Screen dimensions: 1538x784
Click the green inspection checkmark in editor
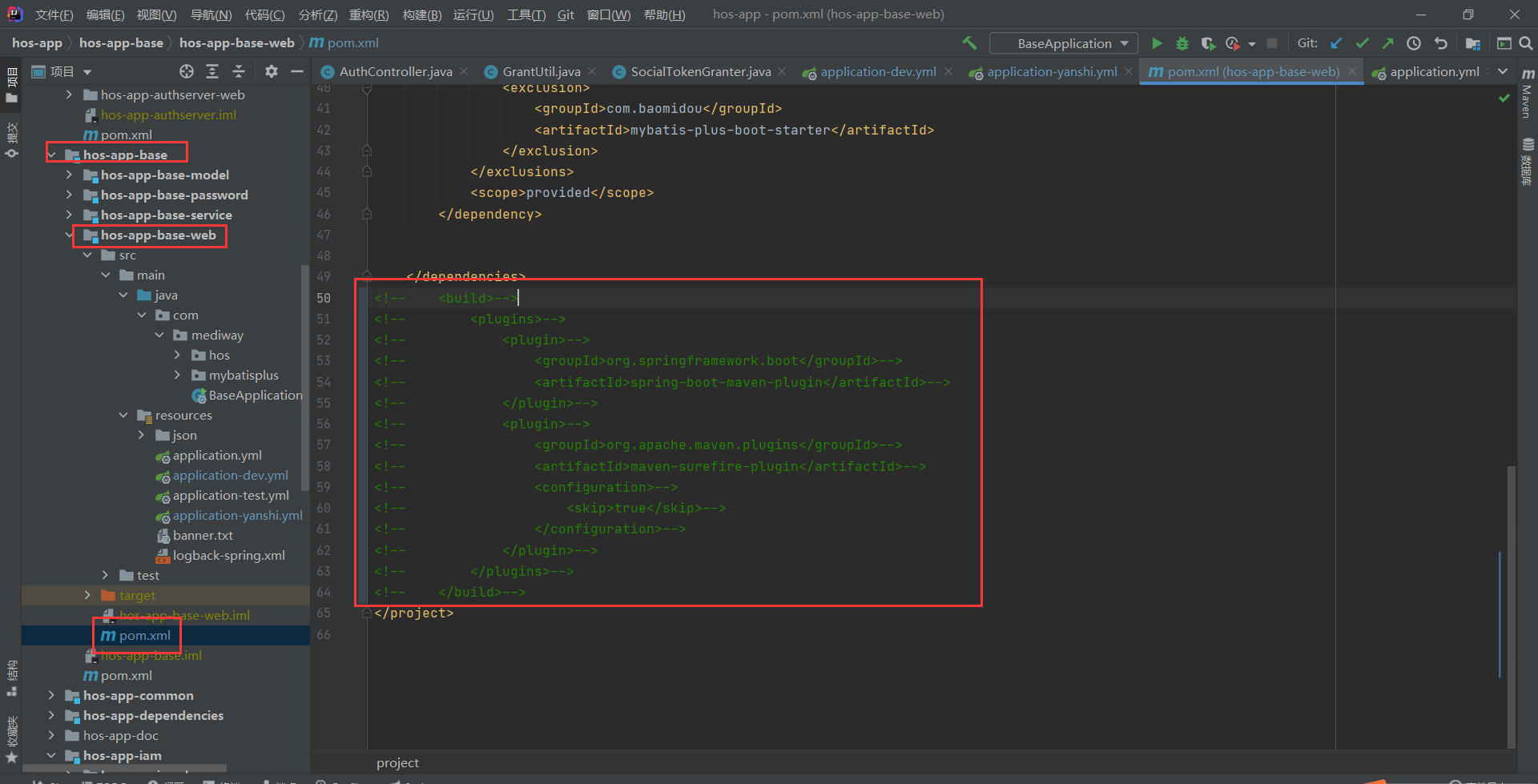1504,98
